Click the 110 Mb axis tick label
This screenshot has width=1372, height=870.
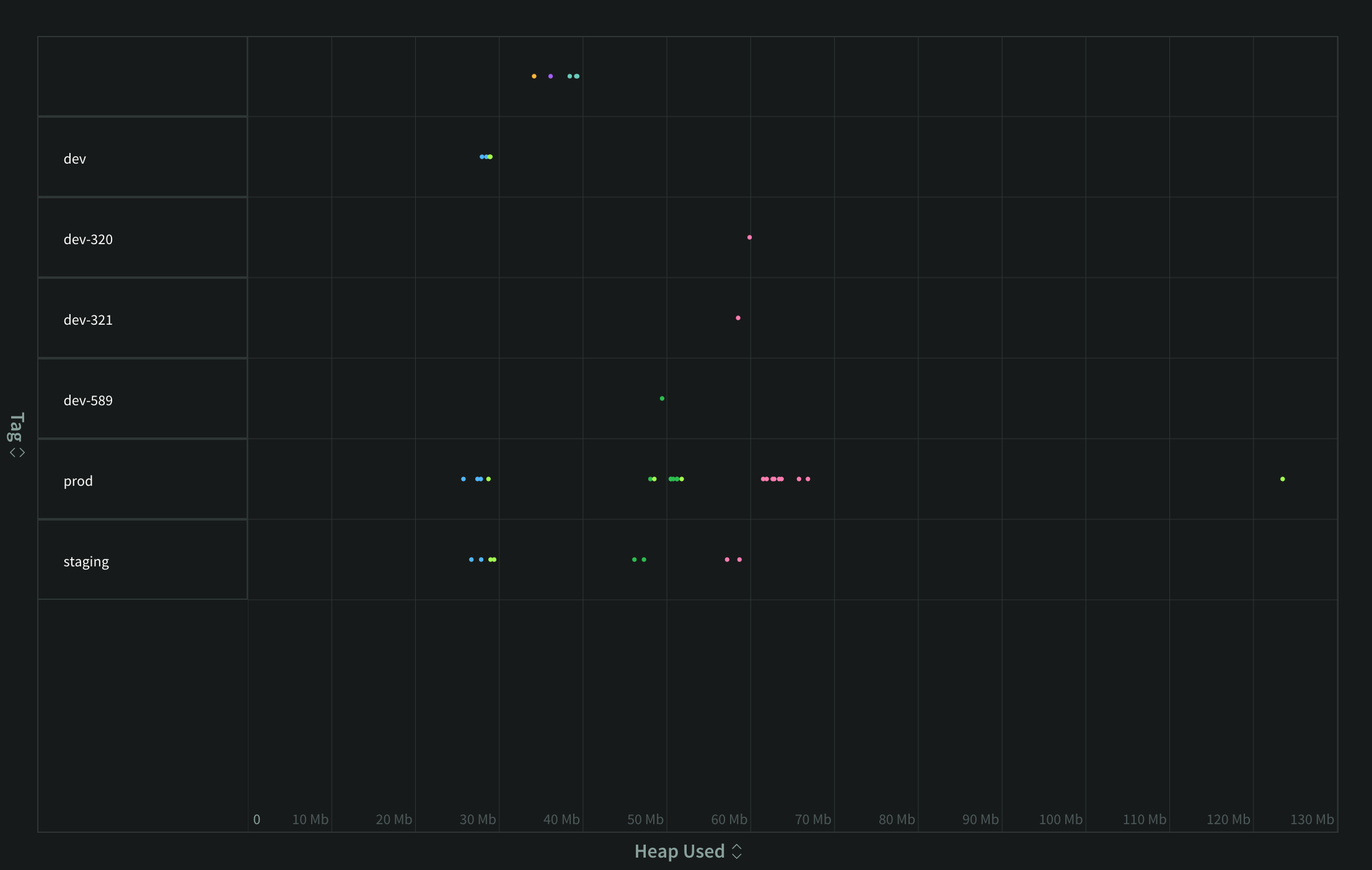1145,819
